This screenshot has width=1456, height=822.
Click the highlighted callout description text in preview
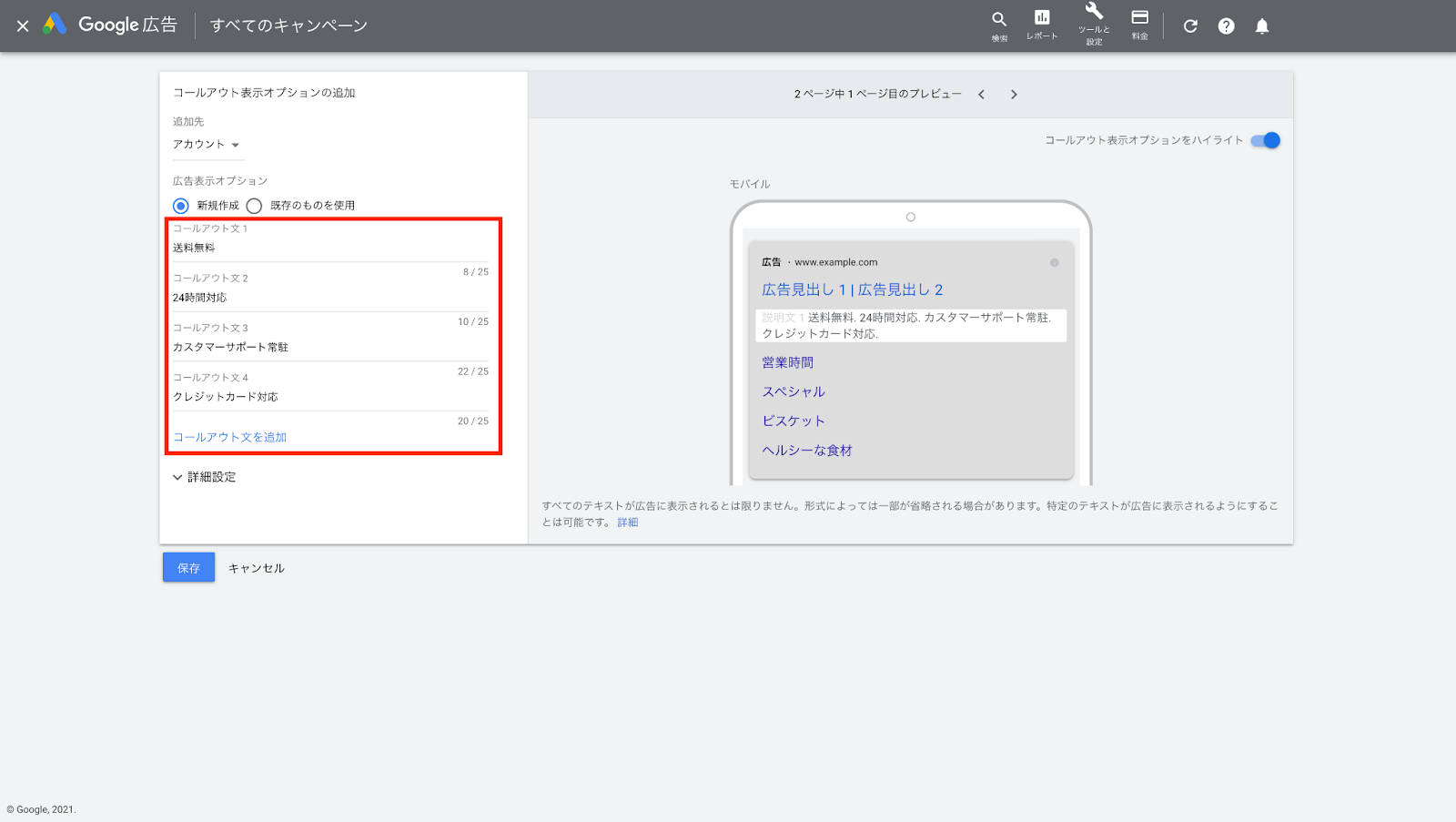[911, 326]
